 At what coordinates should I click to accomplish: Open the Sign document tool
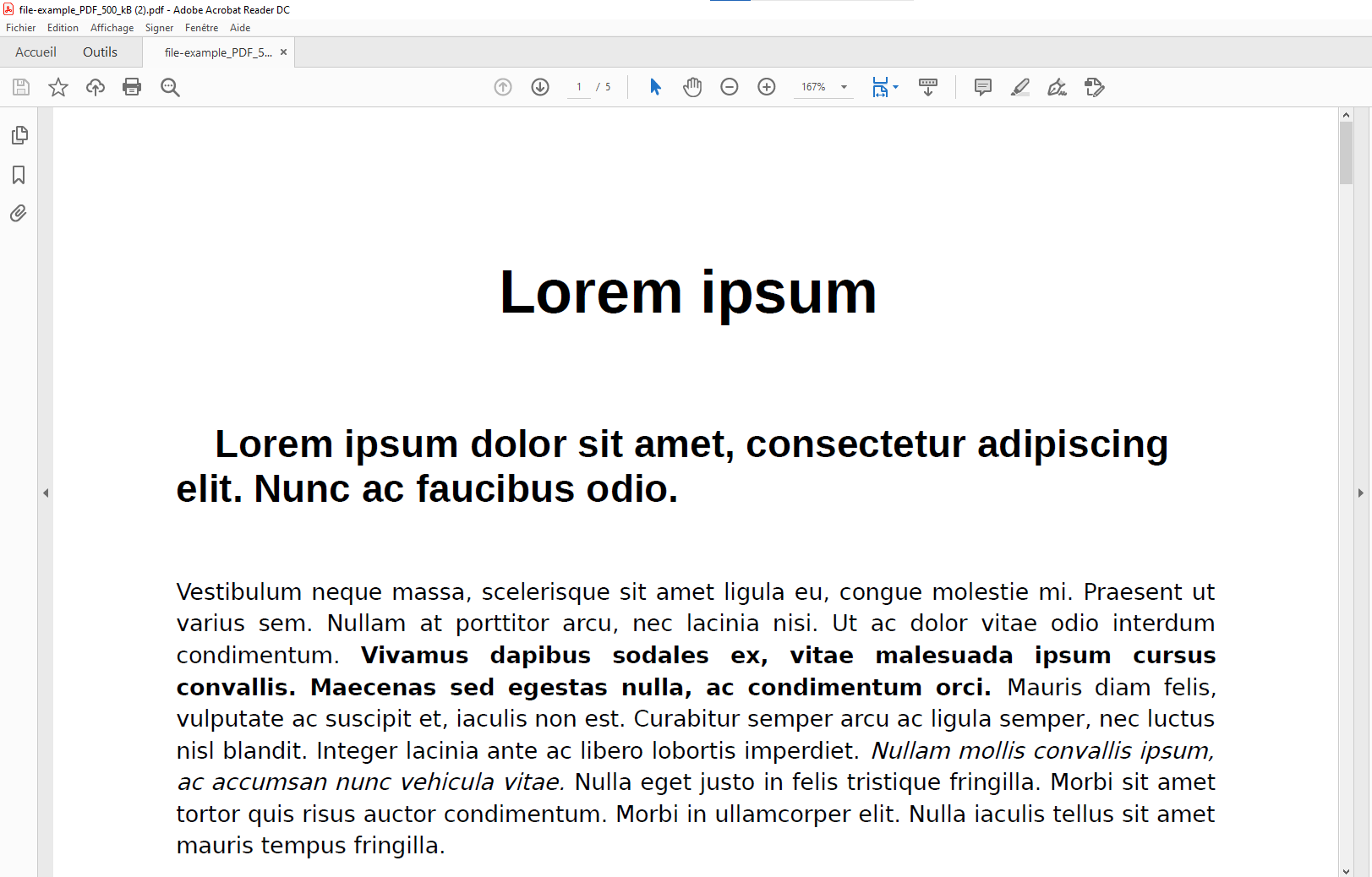click(1057, 87)
